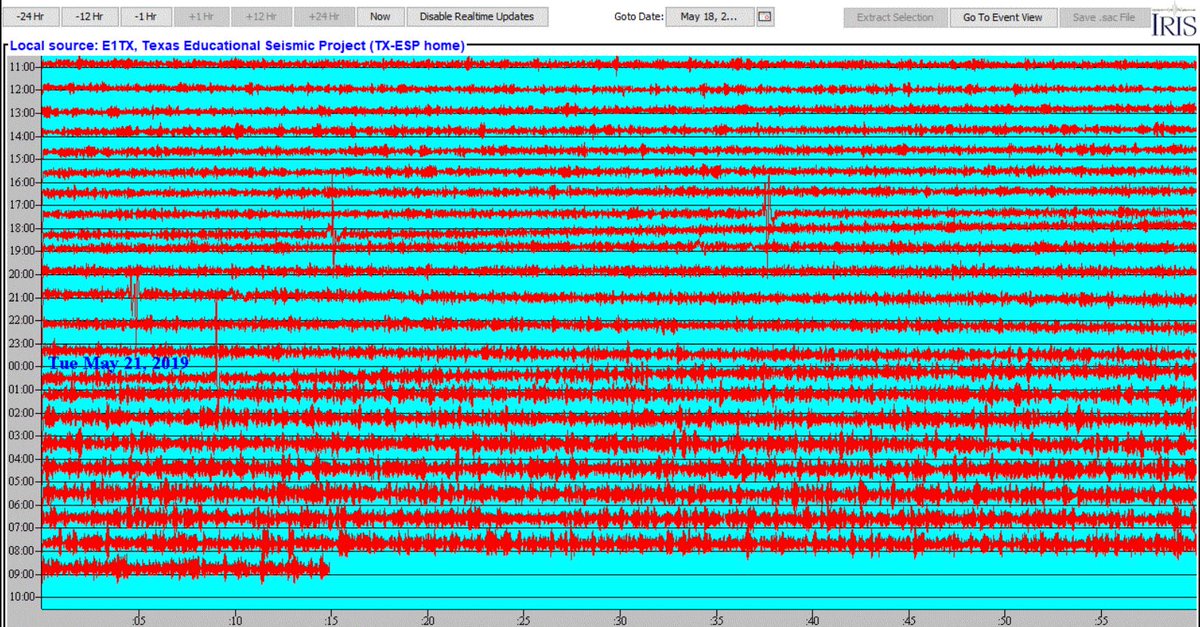Image resolution: width=1200 pixels, height=627 pixels.
Task: Click Disable Realtime Updates
Action: [476, 17]
